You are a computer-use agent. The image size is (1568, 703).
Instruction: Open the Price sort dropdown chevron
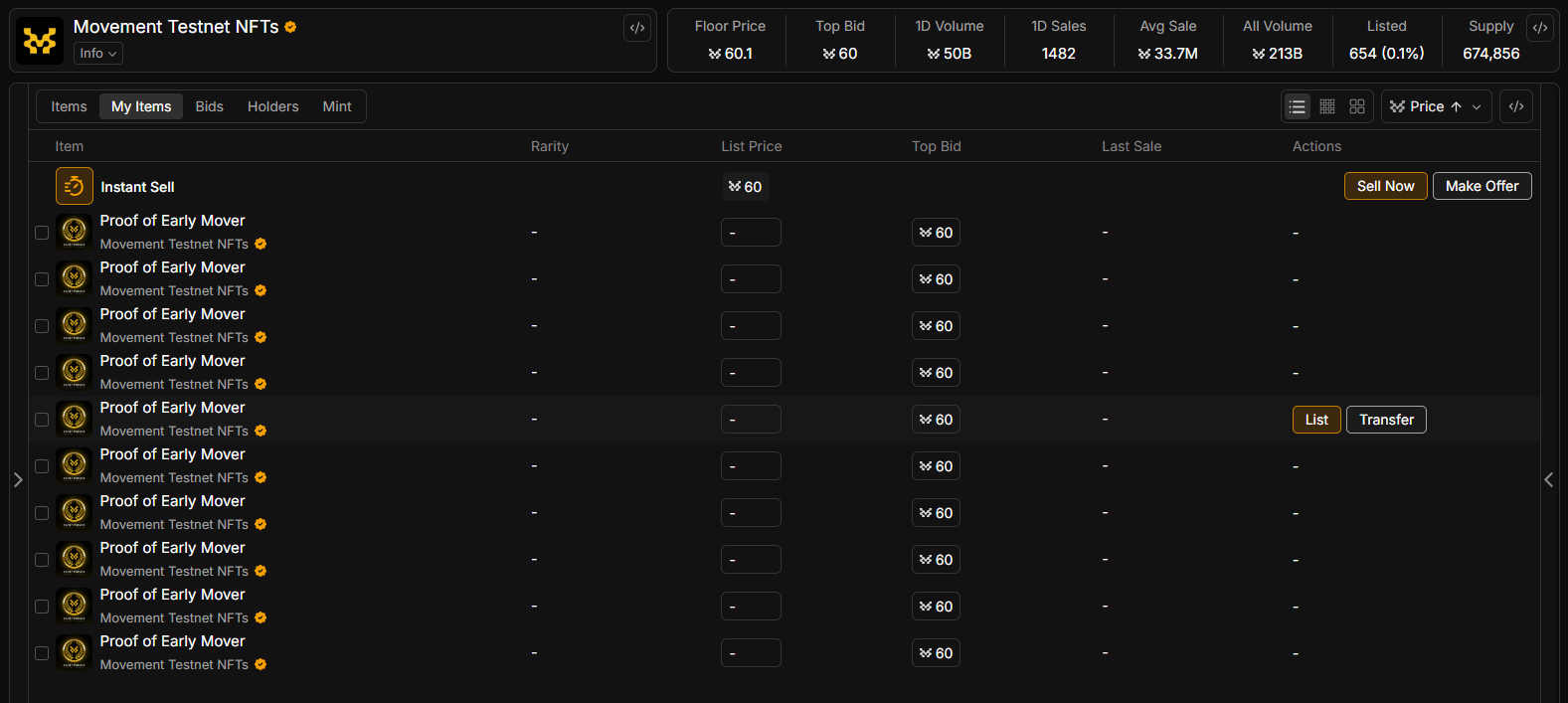(x=1477, y=106)
